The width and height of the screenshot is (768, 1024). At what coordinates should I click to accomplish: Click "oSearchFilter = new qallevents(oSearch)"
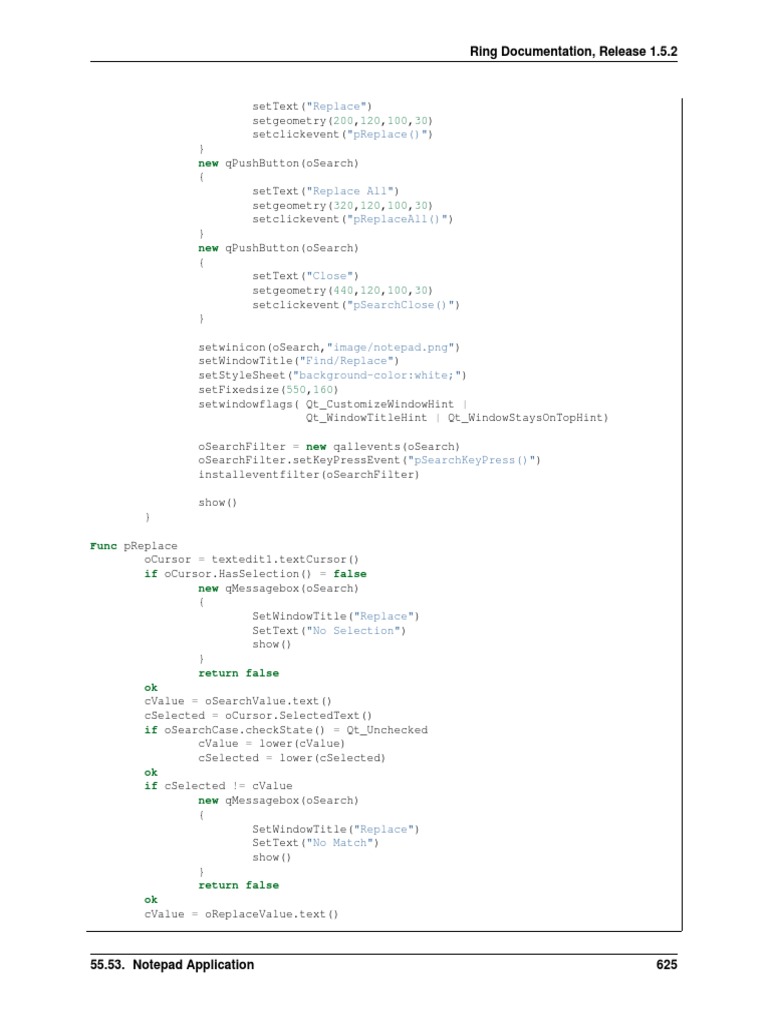[x=329, y=447]
